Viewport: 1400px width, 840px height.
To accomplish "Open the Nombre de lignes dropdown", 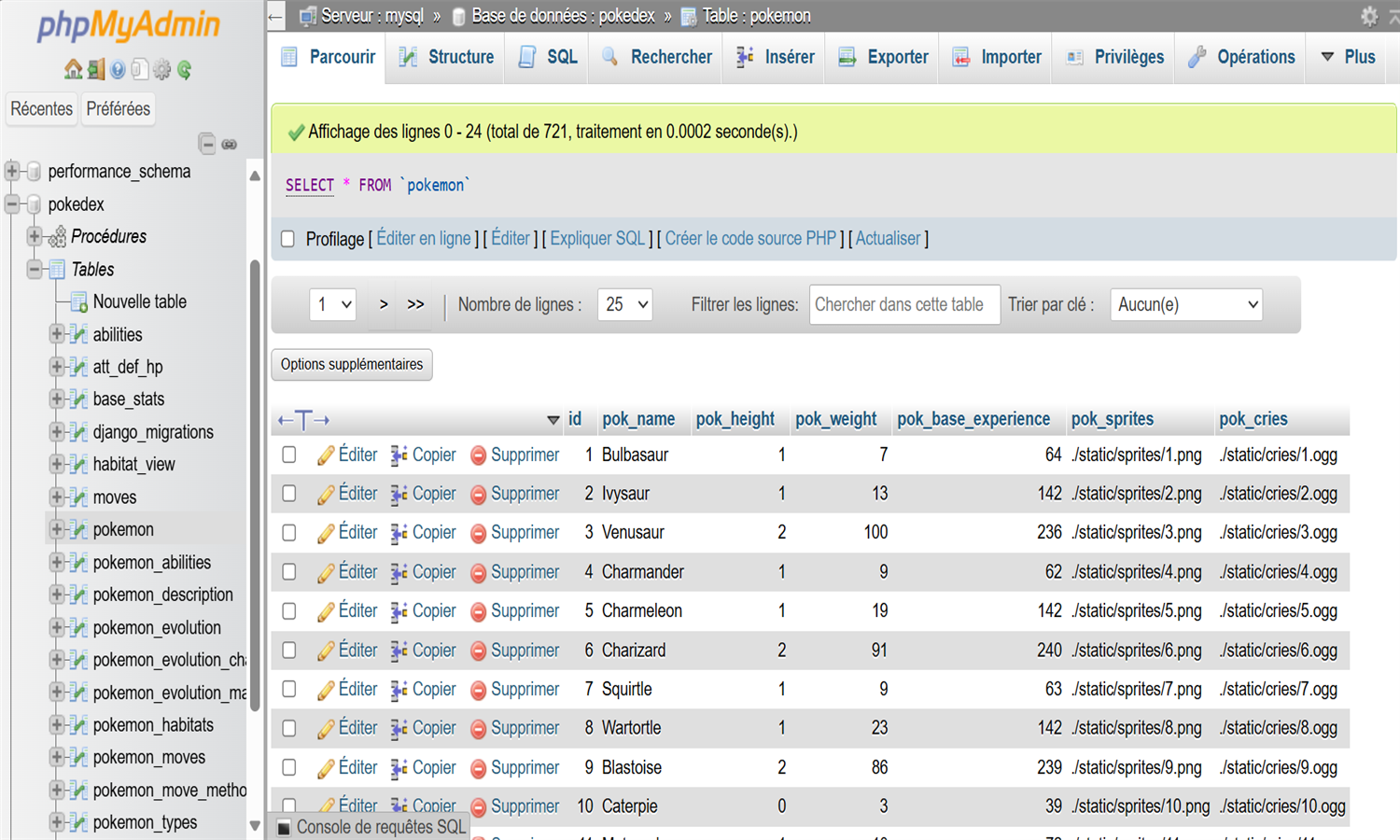I will pos(624,304).
